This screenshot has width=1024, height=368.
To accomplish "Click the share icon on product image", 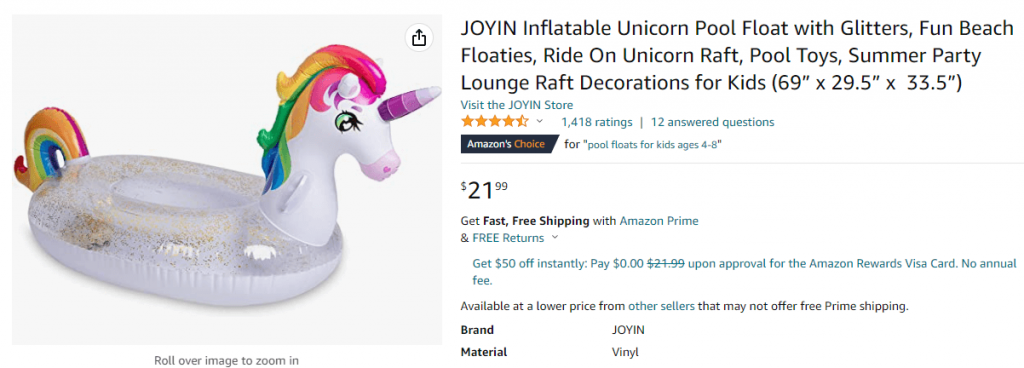I will click(x=419, y=38).
